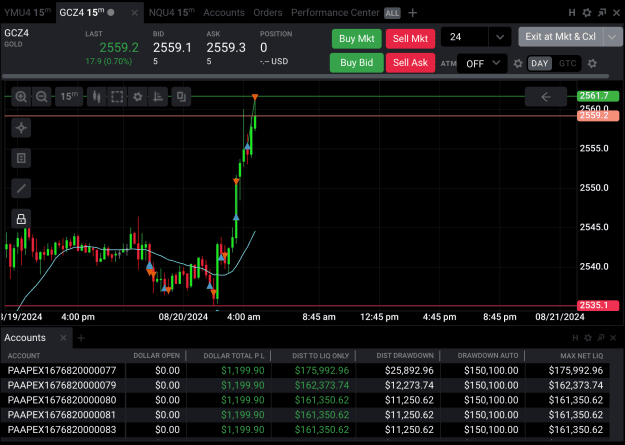
Task: Expand the quantity dropdown next to 24
Action: [x=500, y=37]
